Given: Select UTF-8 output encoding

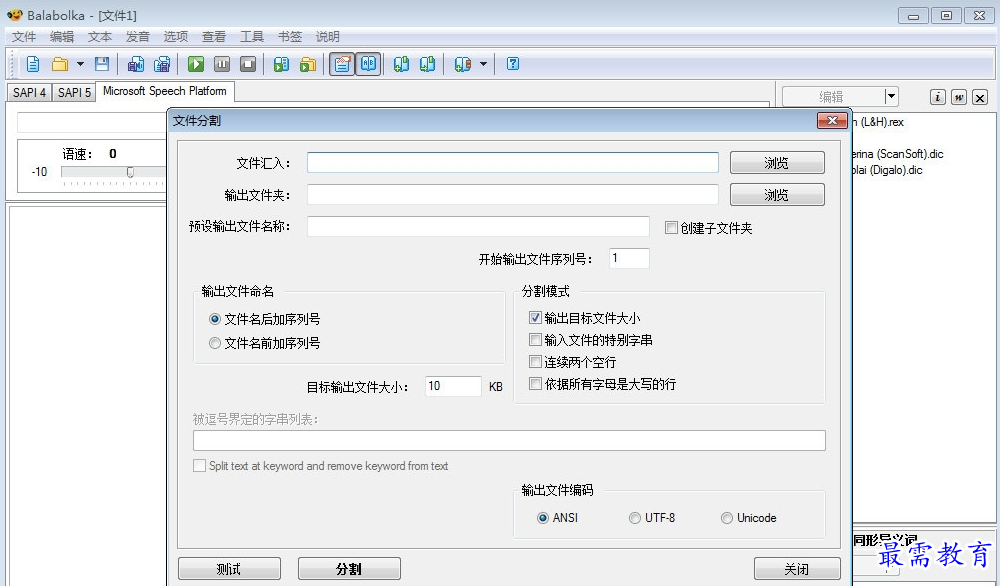Looking at the screenshot, I should tap(635, 518).
